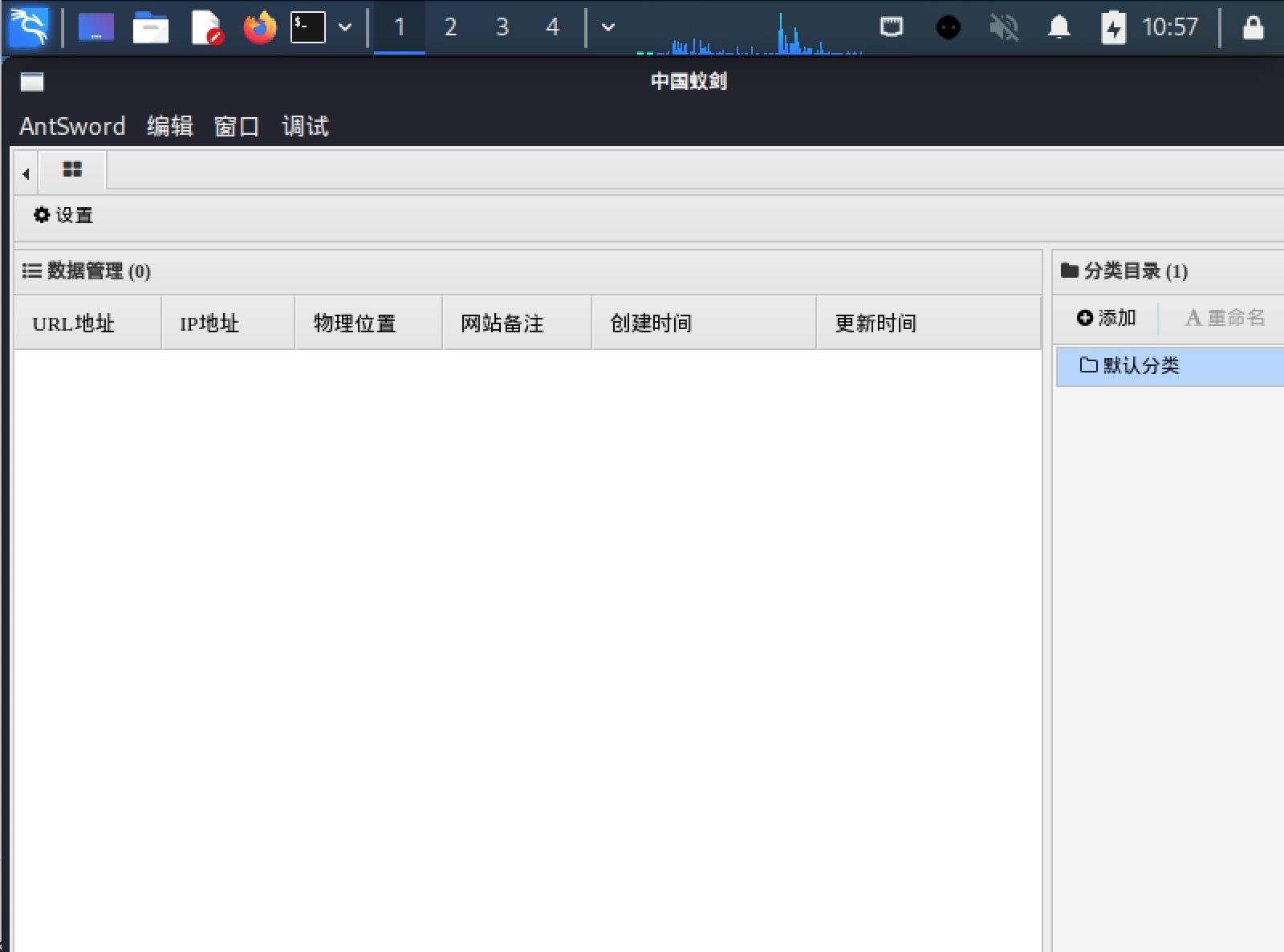Open AntSword settings via the 设置 gear
1284x952 pixels.
(62, 215)
